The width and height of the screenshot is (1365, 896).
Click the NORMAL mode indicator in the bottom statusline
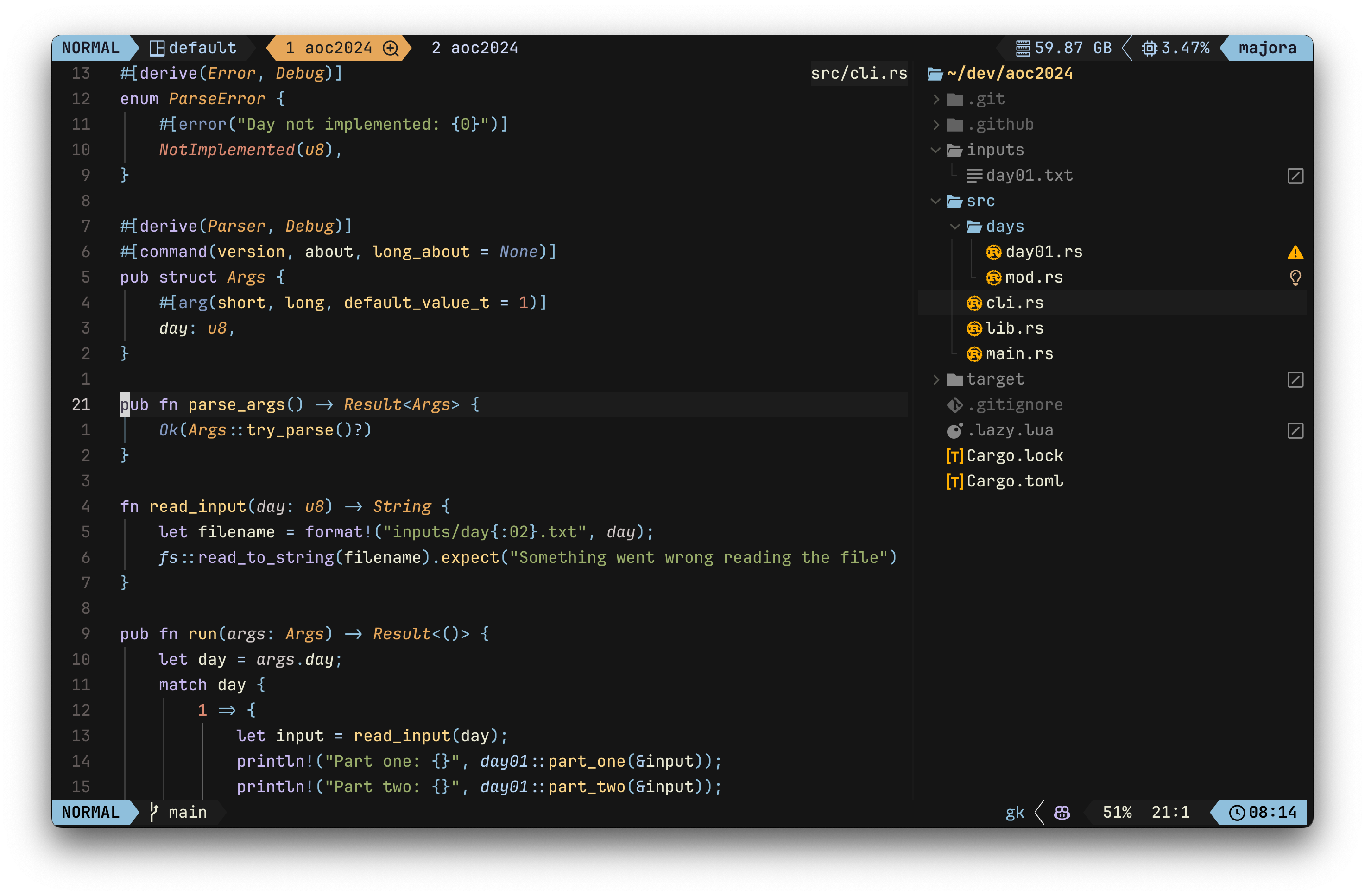[91, 812]
